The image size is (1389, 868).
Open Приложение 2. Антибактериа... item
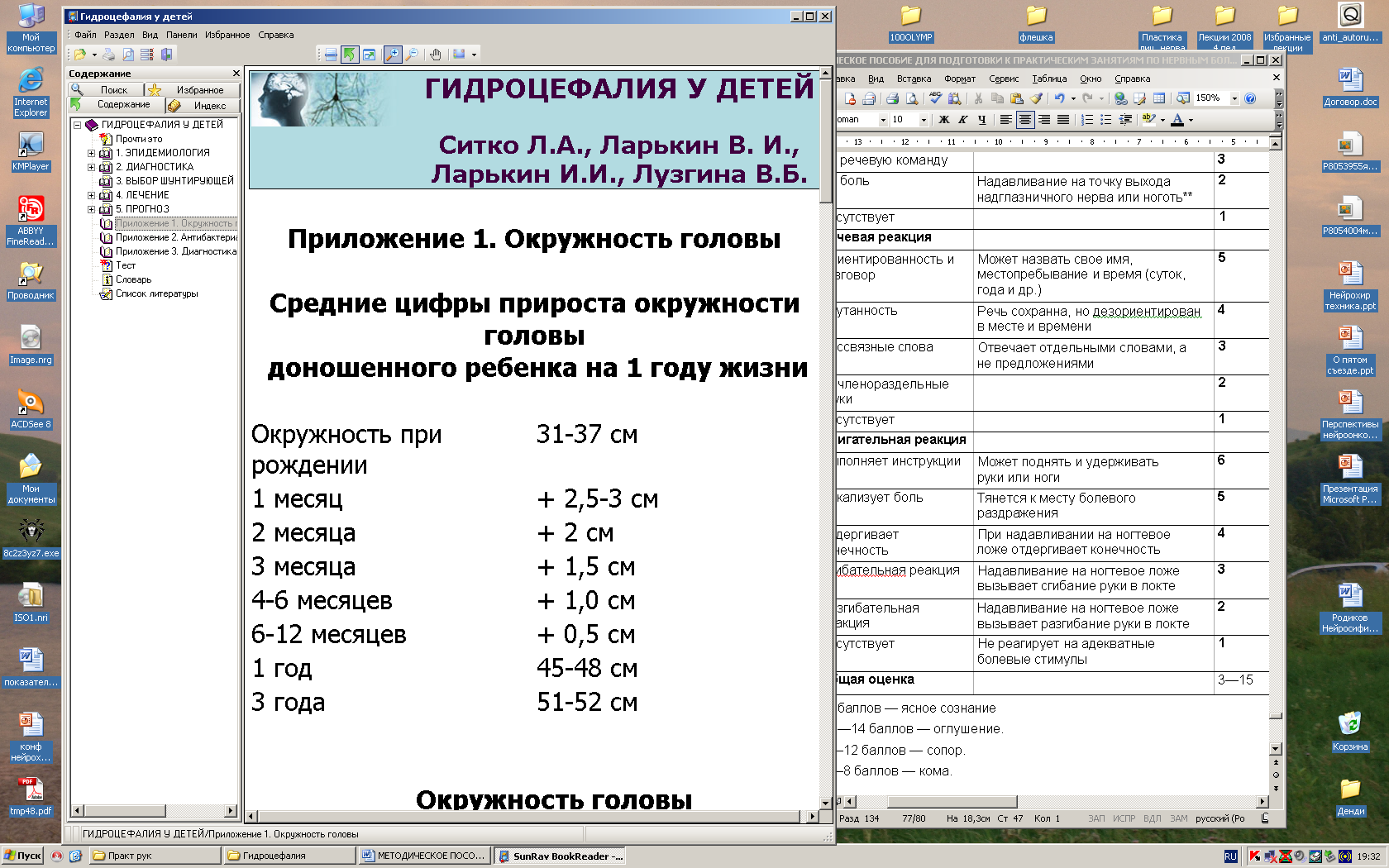pyautogui.click(x=176, y=237)
